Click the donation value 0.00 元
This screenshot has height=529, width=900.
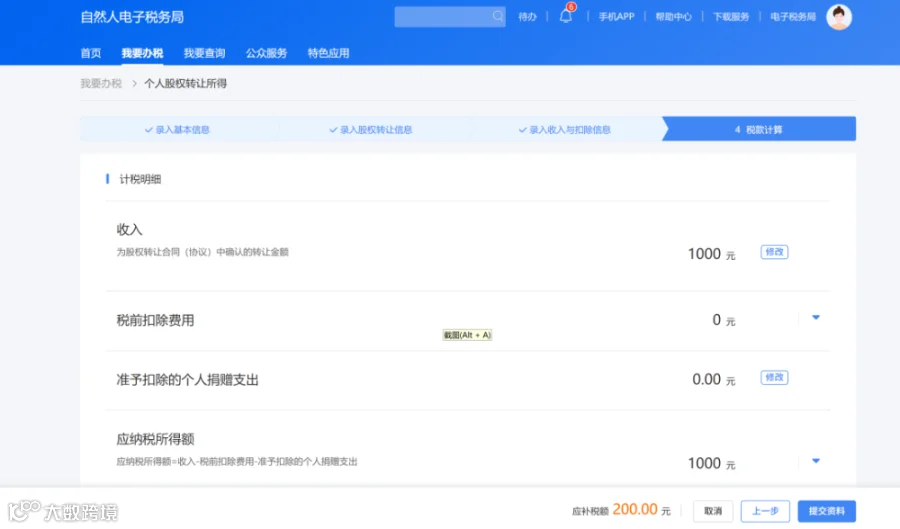[x=713, y=380]
